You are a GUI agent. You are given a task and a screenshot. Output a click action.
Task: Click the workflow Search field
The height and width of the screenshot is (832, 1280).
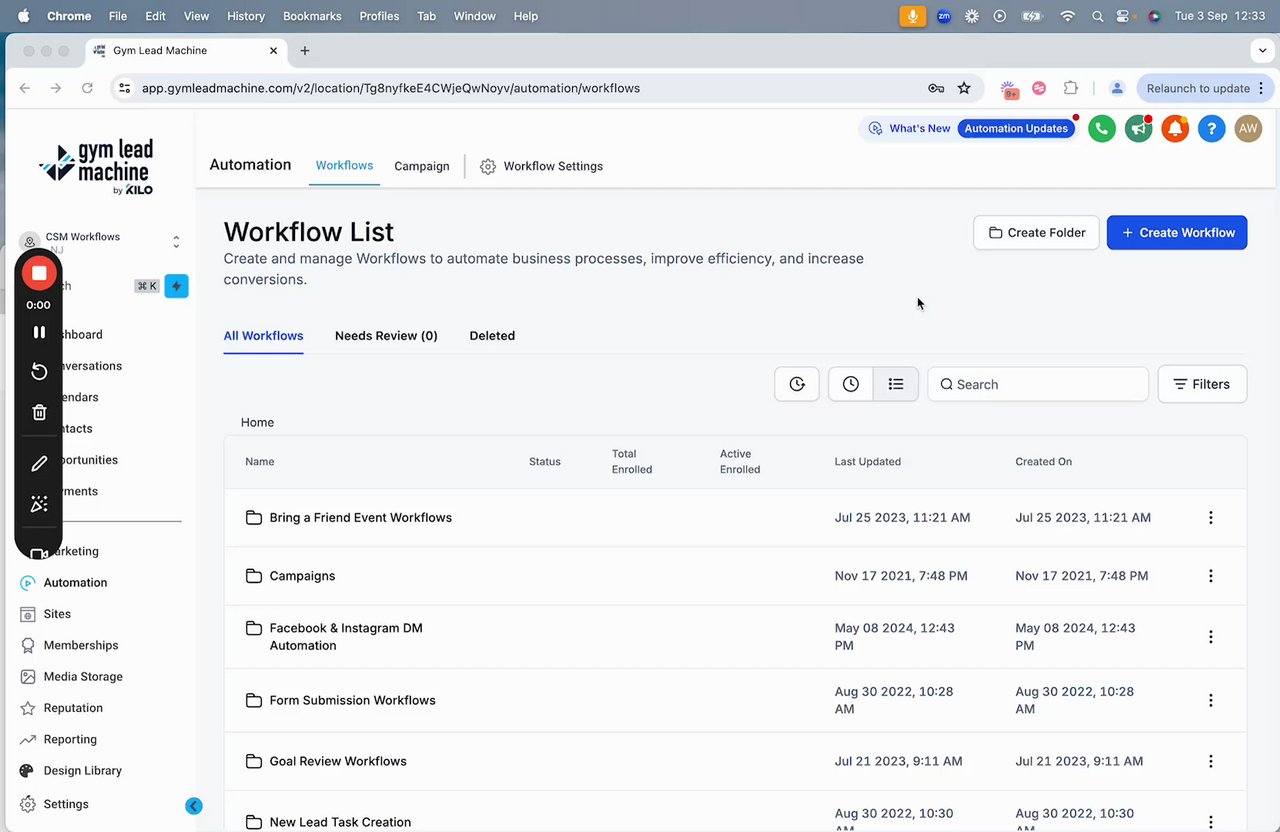pos(1038,384)
